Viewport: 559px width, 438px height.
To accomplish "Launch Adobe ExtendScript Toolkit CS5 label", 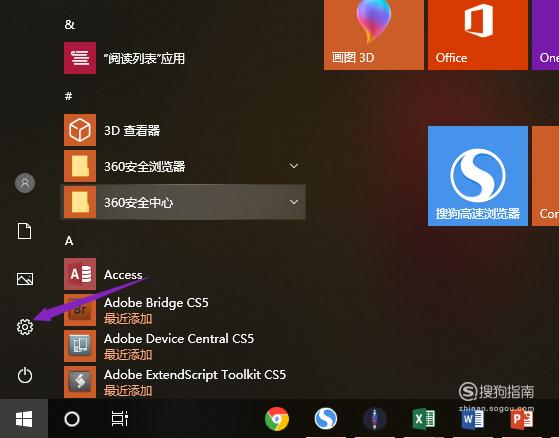I will pos(195,375).
